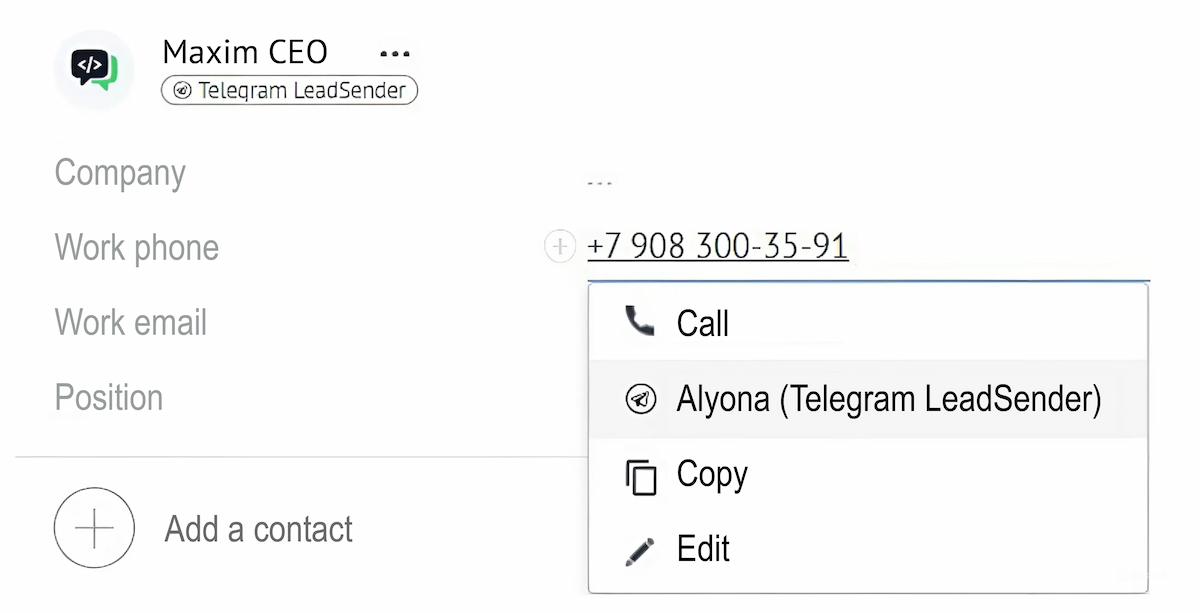This screenshot has height=613, width=1200.
Task: Click the Position field label
Action: point(109,398)
